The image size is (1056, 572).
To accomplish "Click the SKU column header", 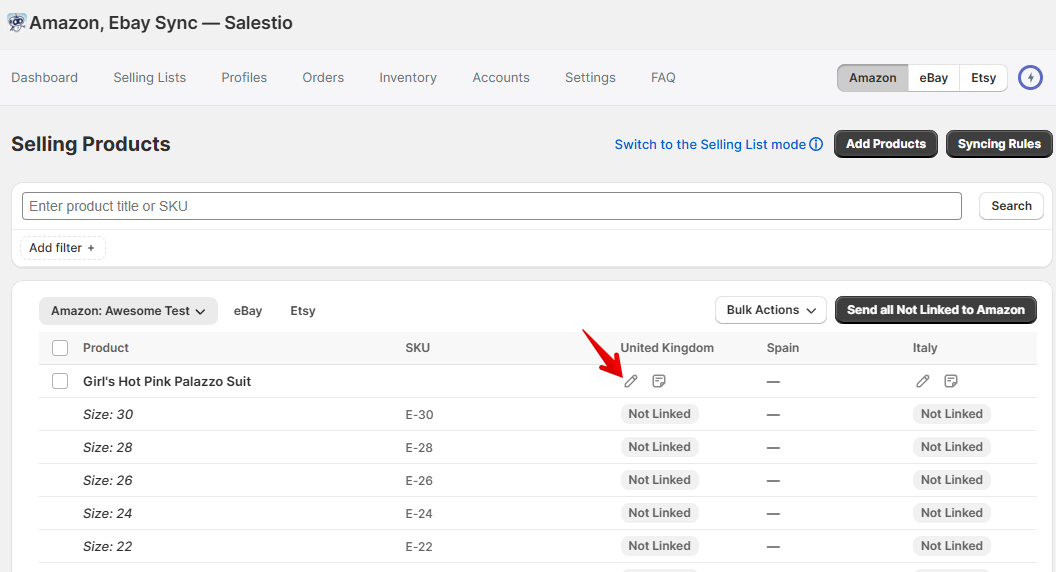I will (x=418, y=348).
